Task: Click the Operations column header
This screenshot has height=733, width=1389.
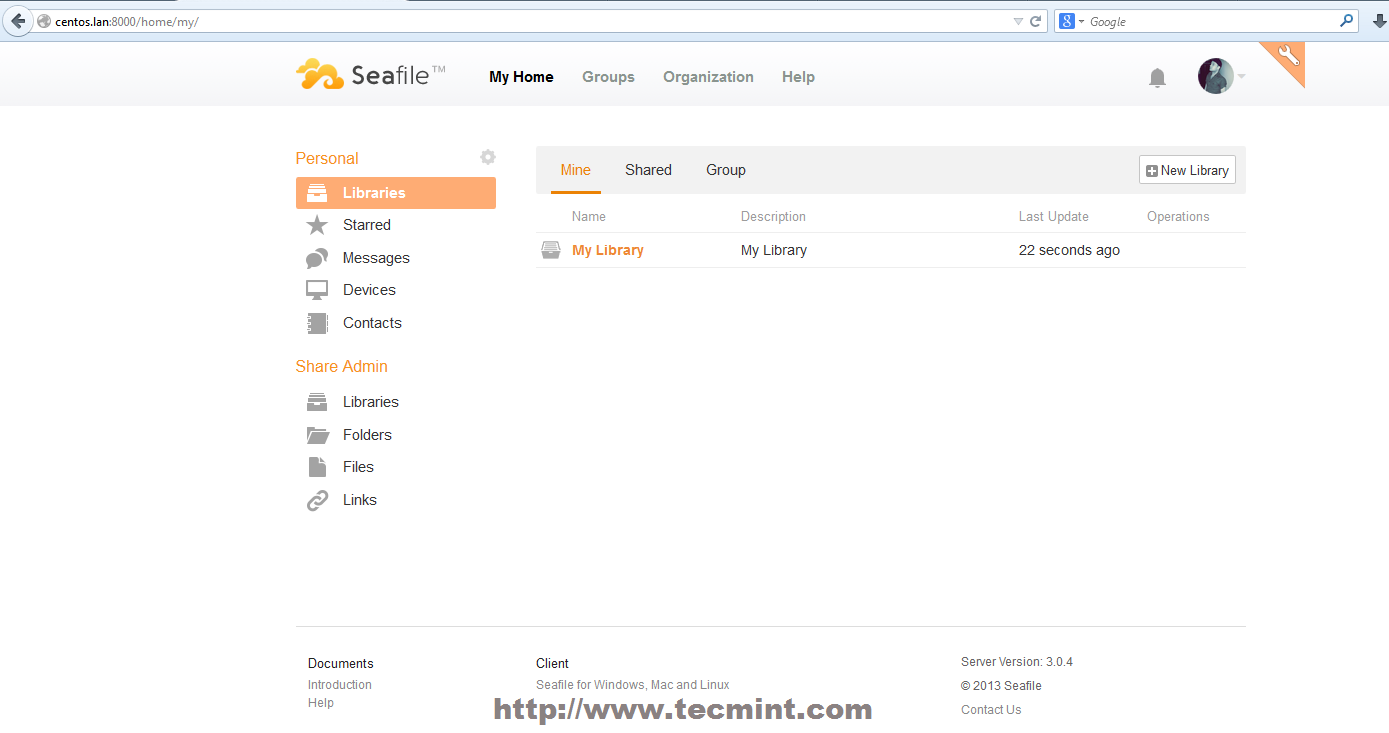Action: coord(1178,216)
